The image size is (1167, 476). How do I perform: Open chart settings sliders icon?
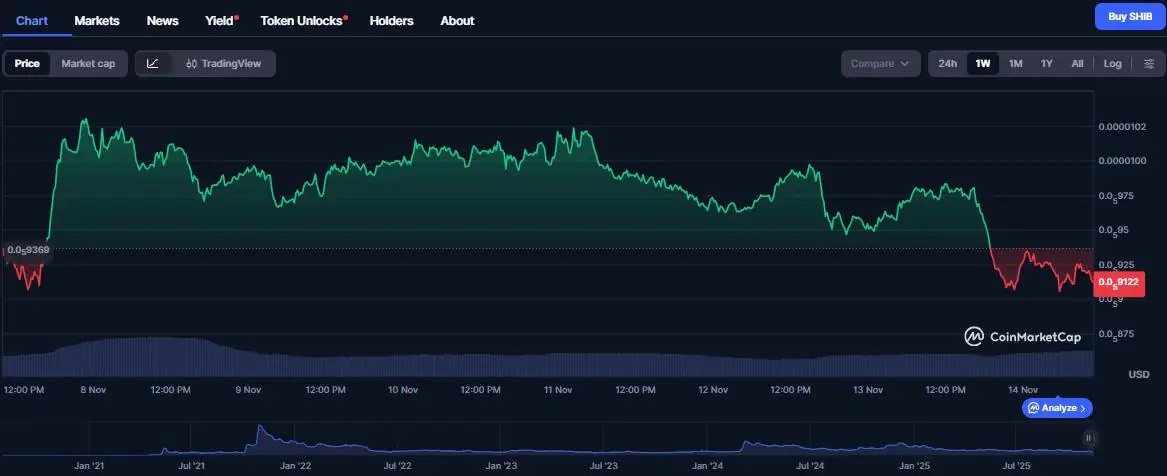click(1148, 64)
